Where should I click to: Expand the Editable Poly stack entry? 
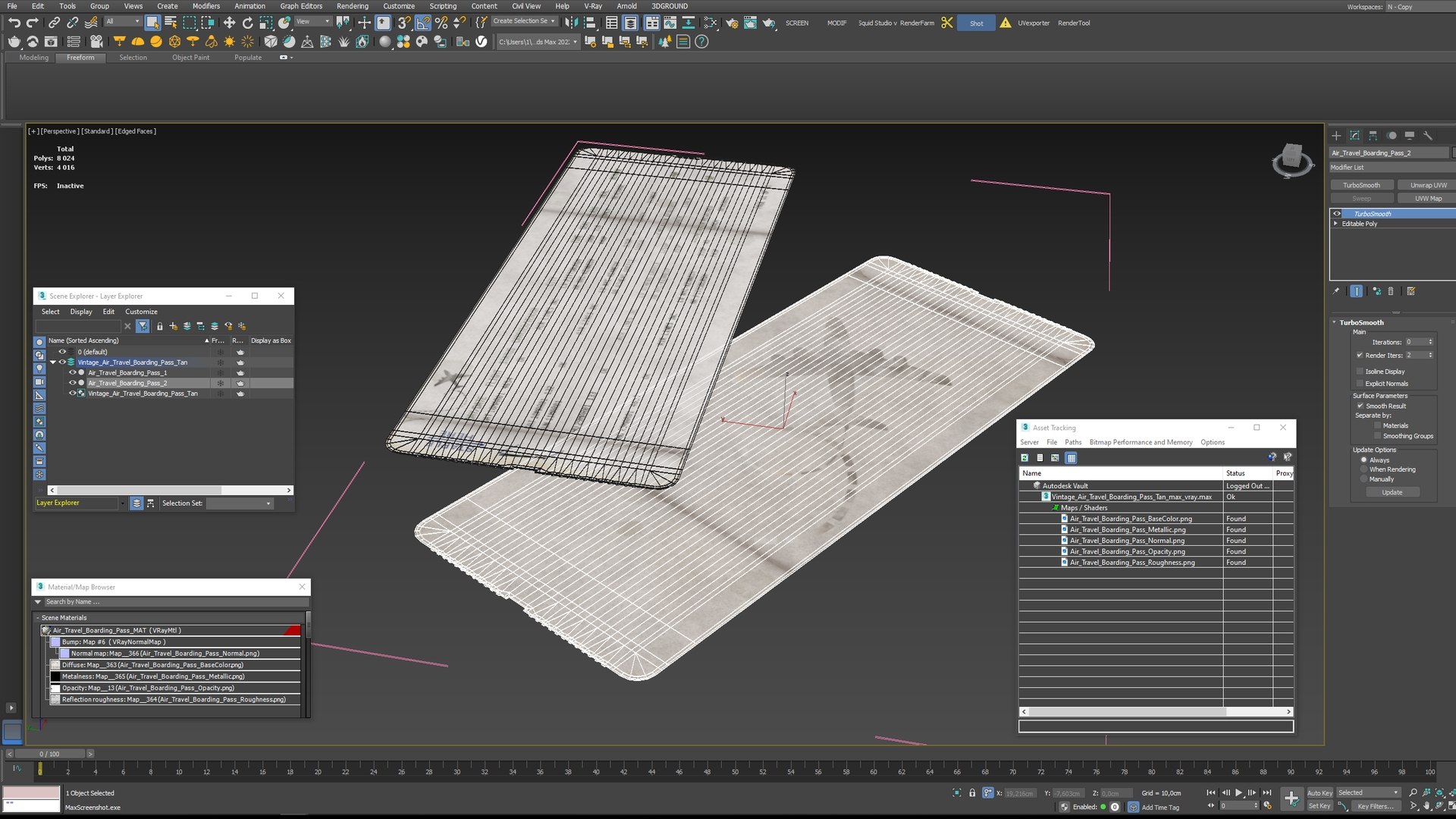[1336, 224]
